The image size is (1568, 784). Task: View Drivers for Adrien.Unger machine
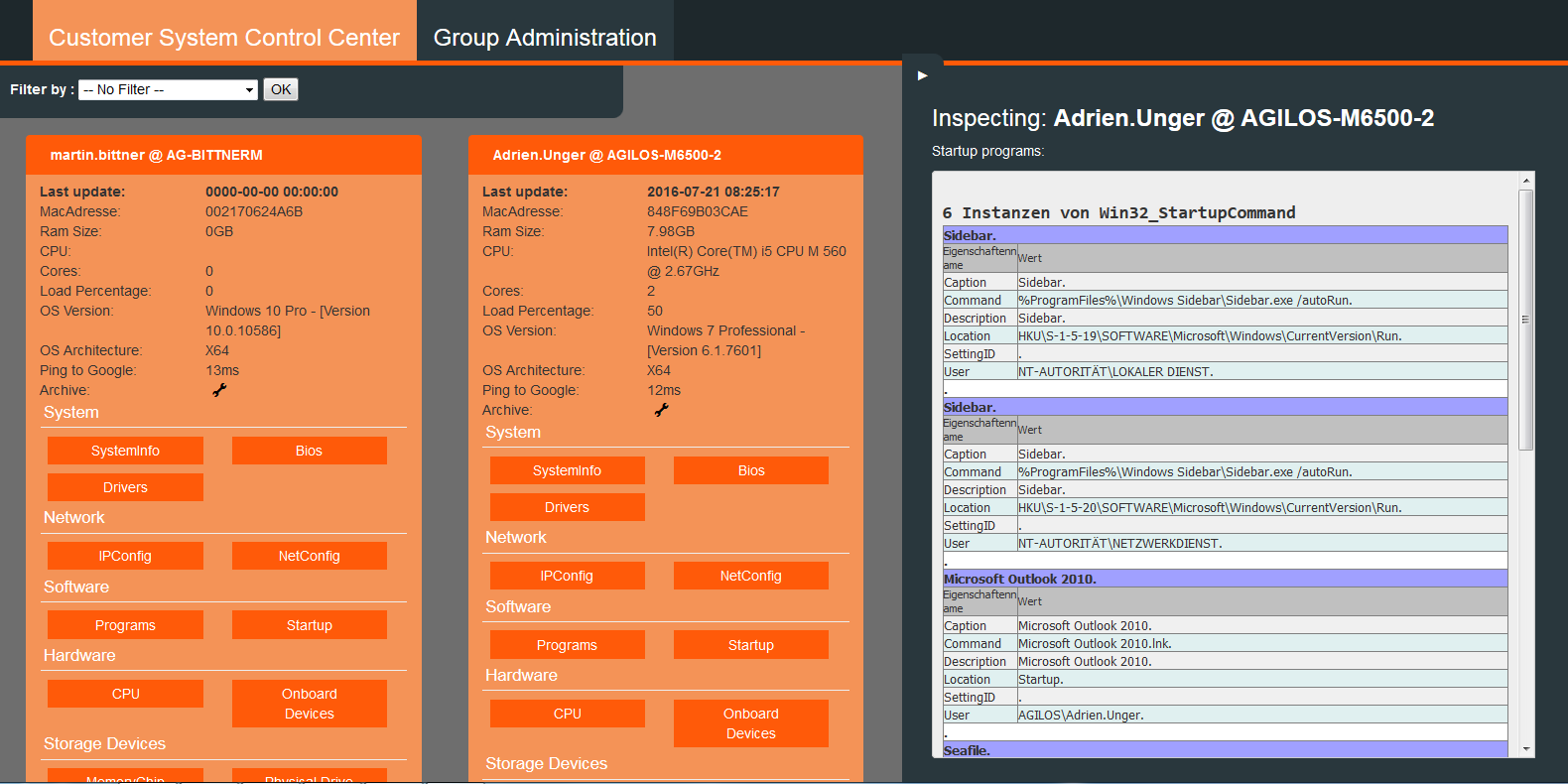567,507
